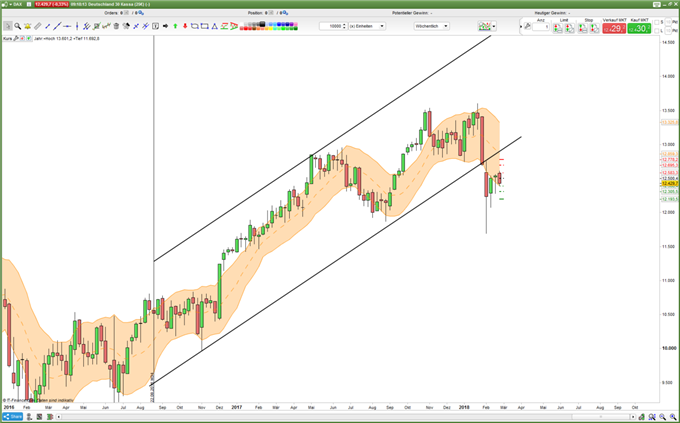Toggle the L checkbox
The height and width of the screenshot is (423, 680).
click(657, 30)
